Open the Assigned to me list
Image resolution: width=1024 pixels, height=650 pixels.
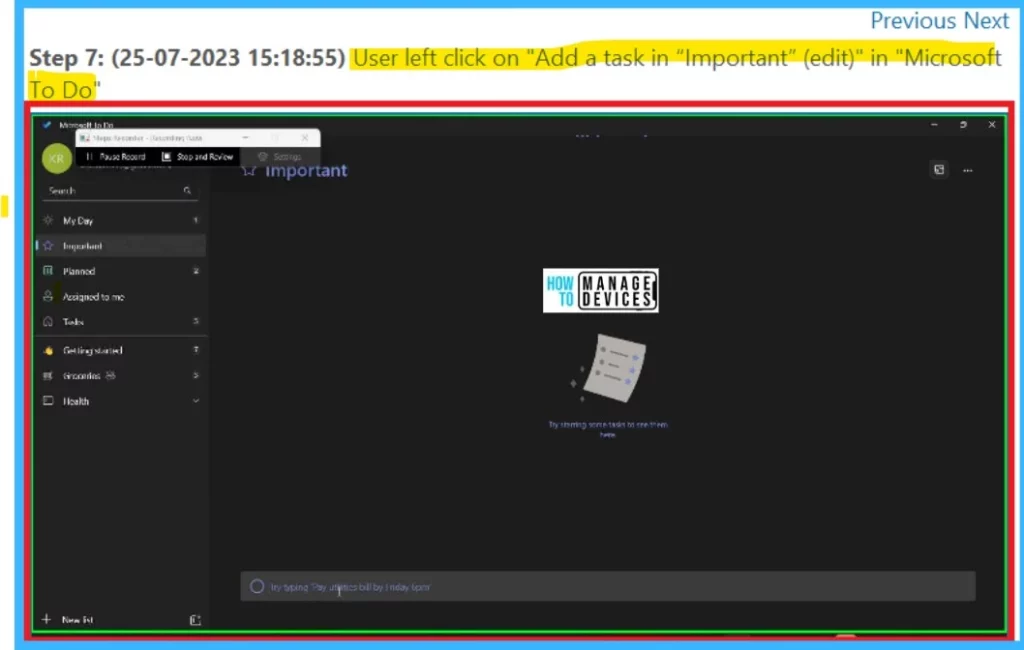click(x=121, y=297)
